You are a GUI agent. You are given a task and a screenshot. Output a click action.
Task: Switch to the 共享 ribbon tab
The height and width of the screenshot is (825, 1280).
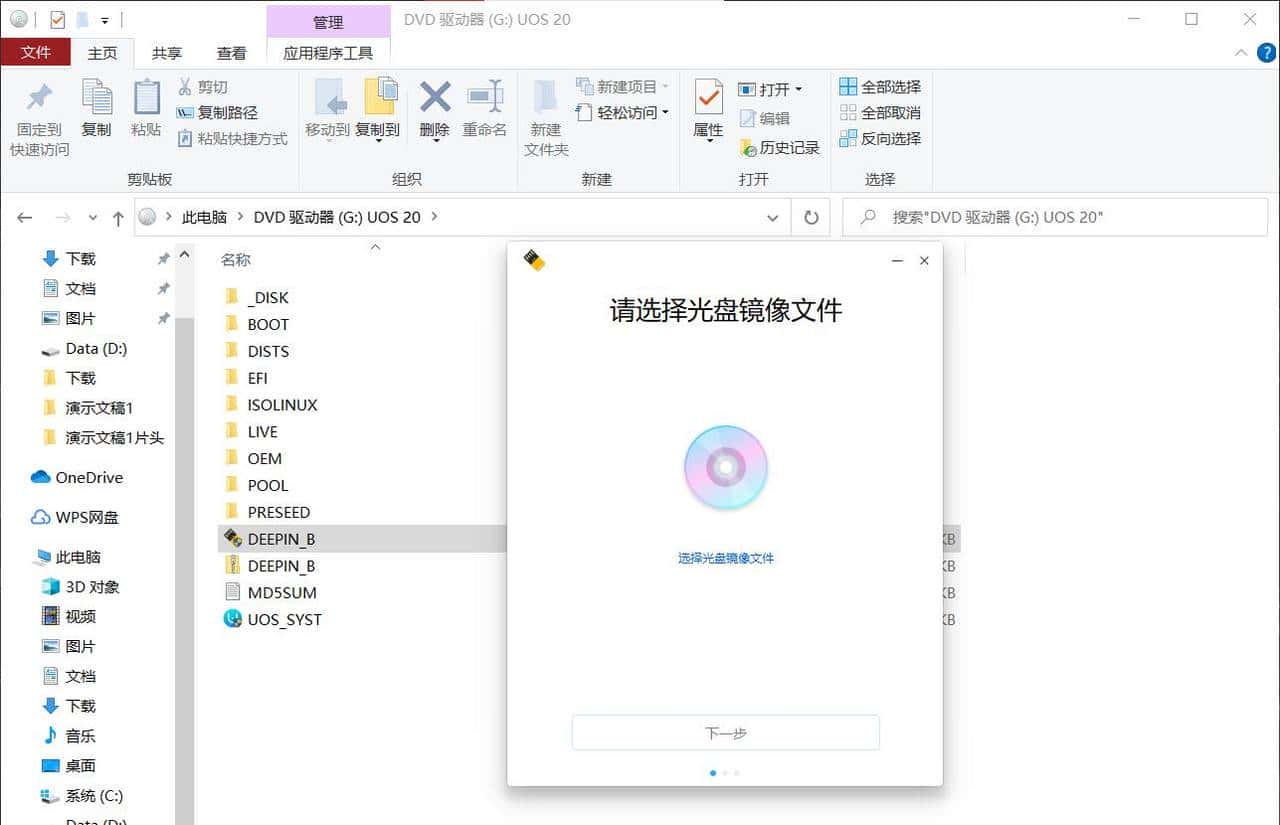[167, 53]
